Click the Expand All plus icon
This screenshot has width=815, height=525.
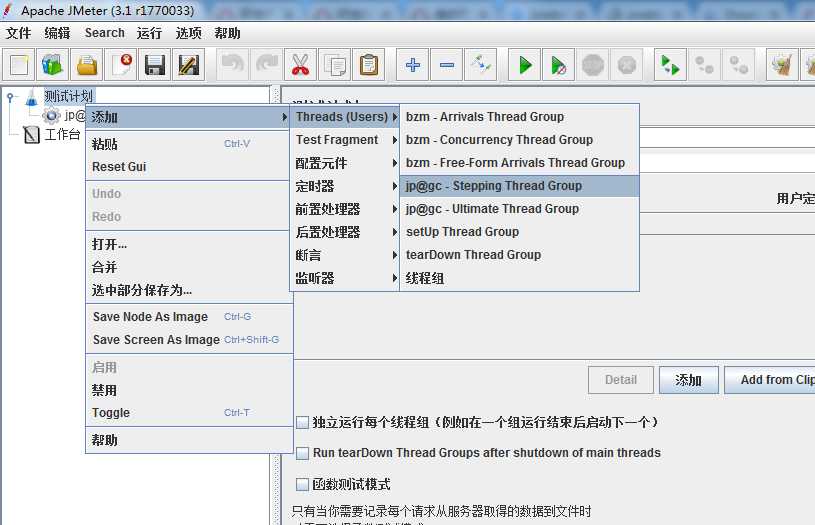[x=412, y=65]
